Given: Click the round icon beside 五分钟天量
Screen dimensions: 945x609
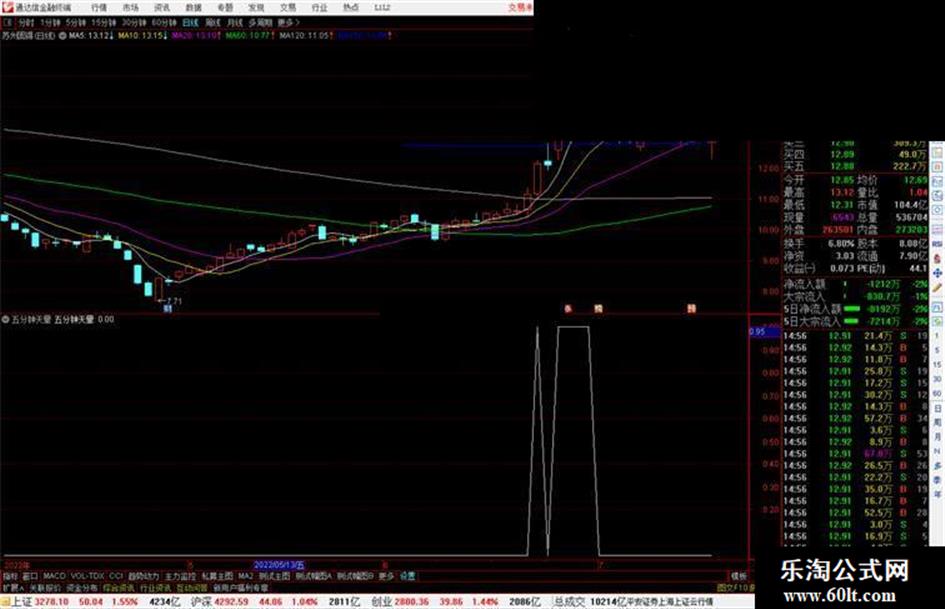Looking at the screenshot, I should tap(6, 320).
